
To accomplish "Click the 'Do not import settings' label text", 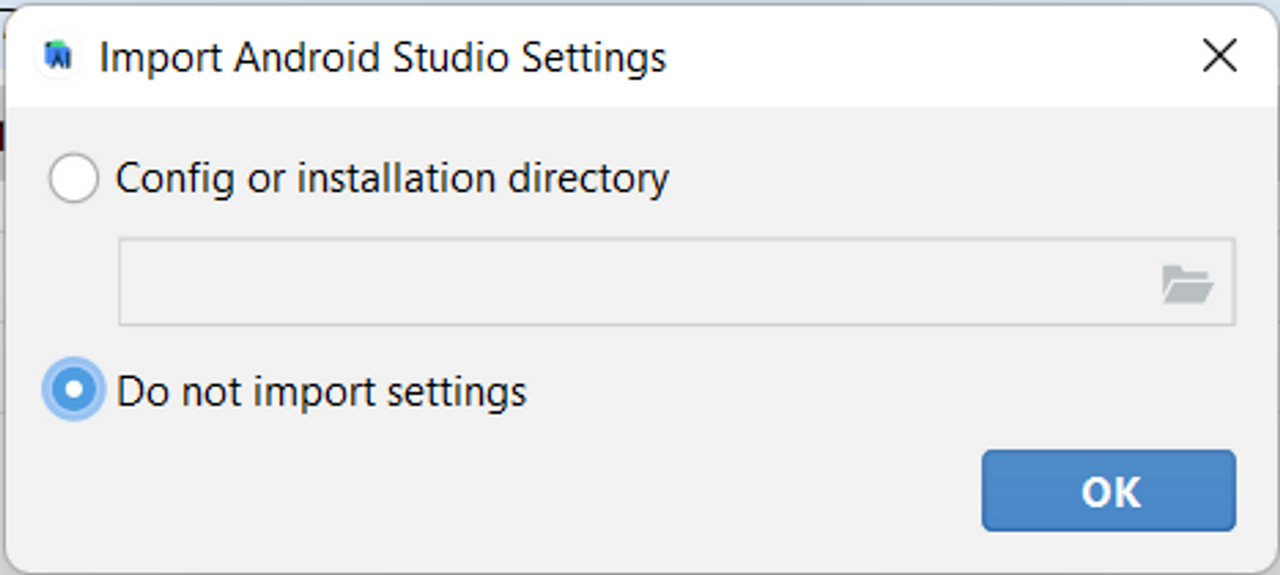I will pyautogui.click(x=321, y=391).
